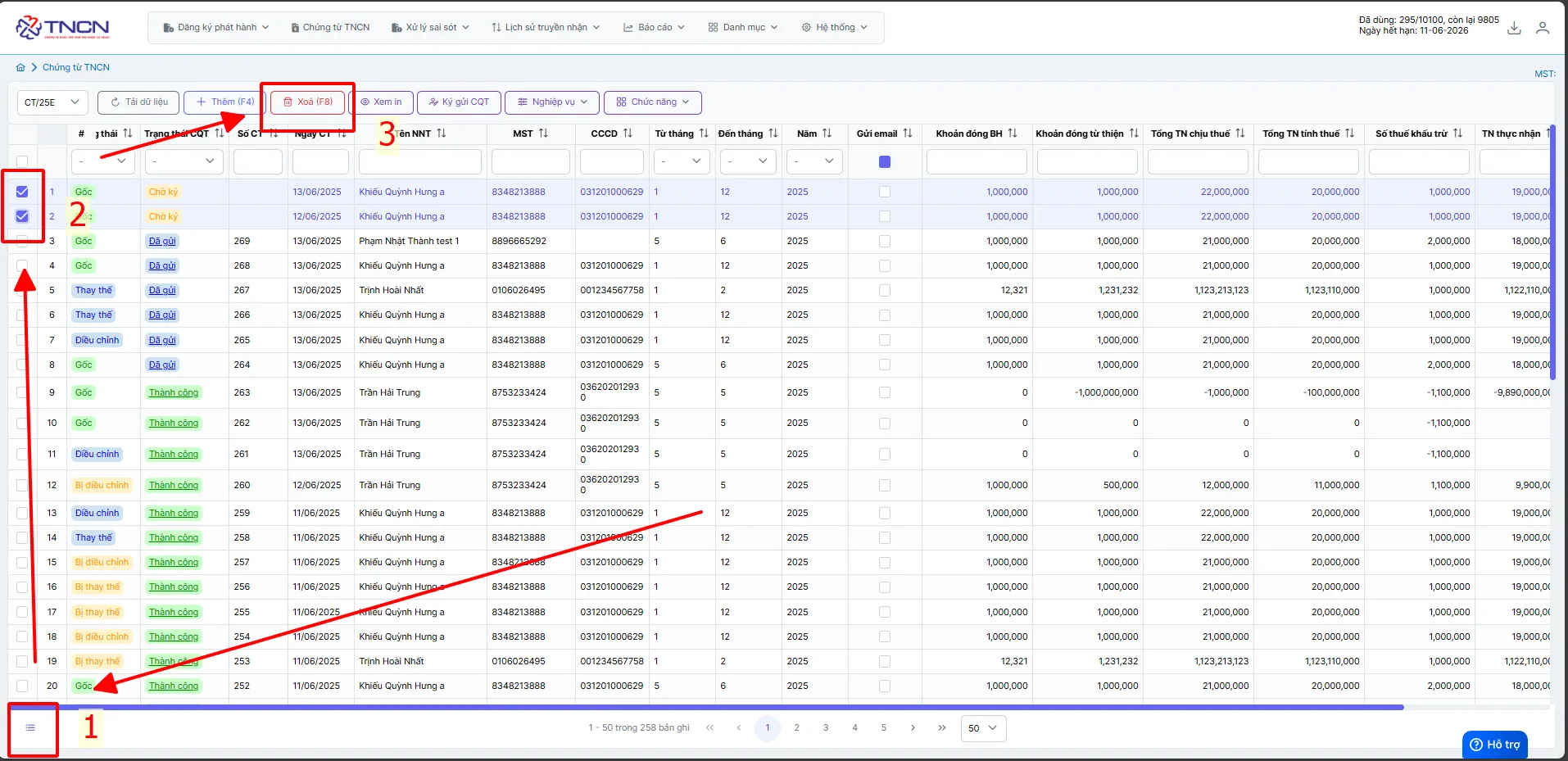Open the Năm filter dropdown
This screenshot has width=1568, height=761.
tap(814, 161)
